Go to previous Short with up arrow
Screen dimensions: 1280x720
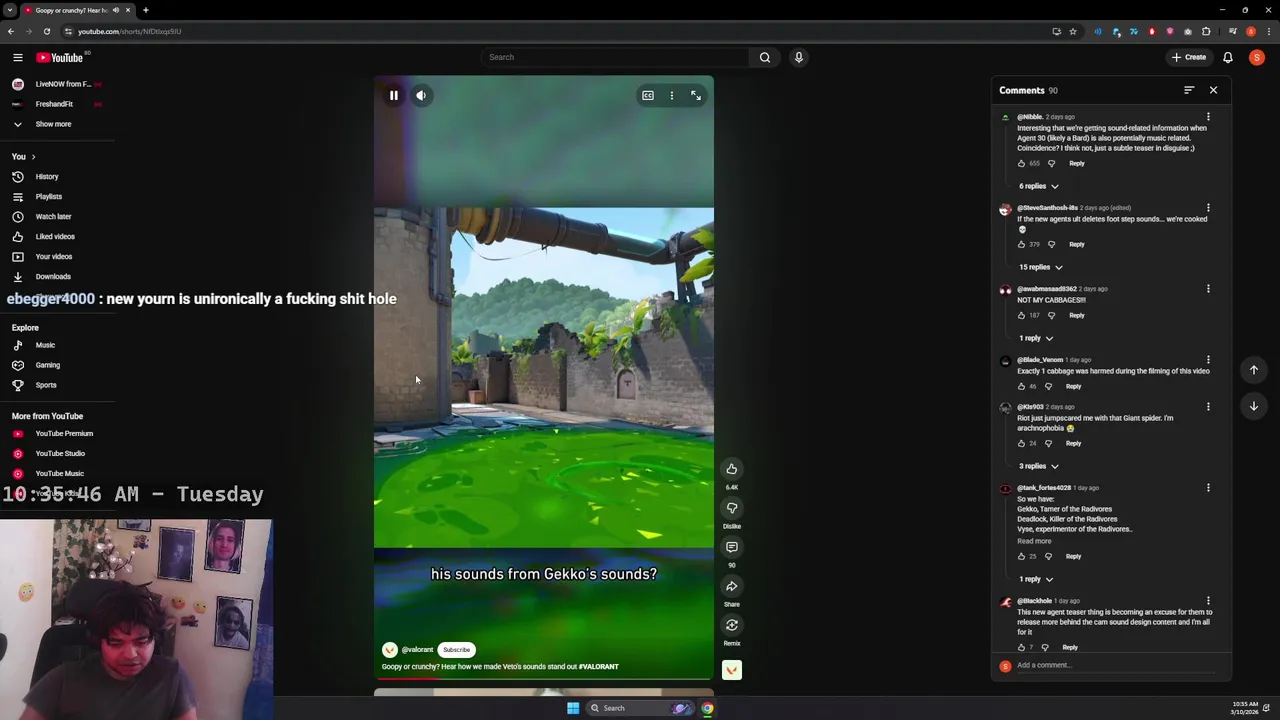click(1254, 370)
